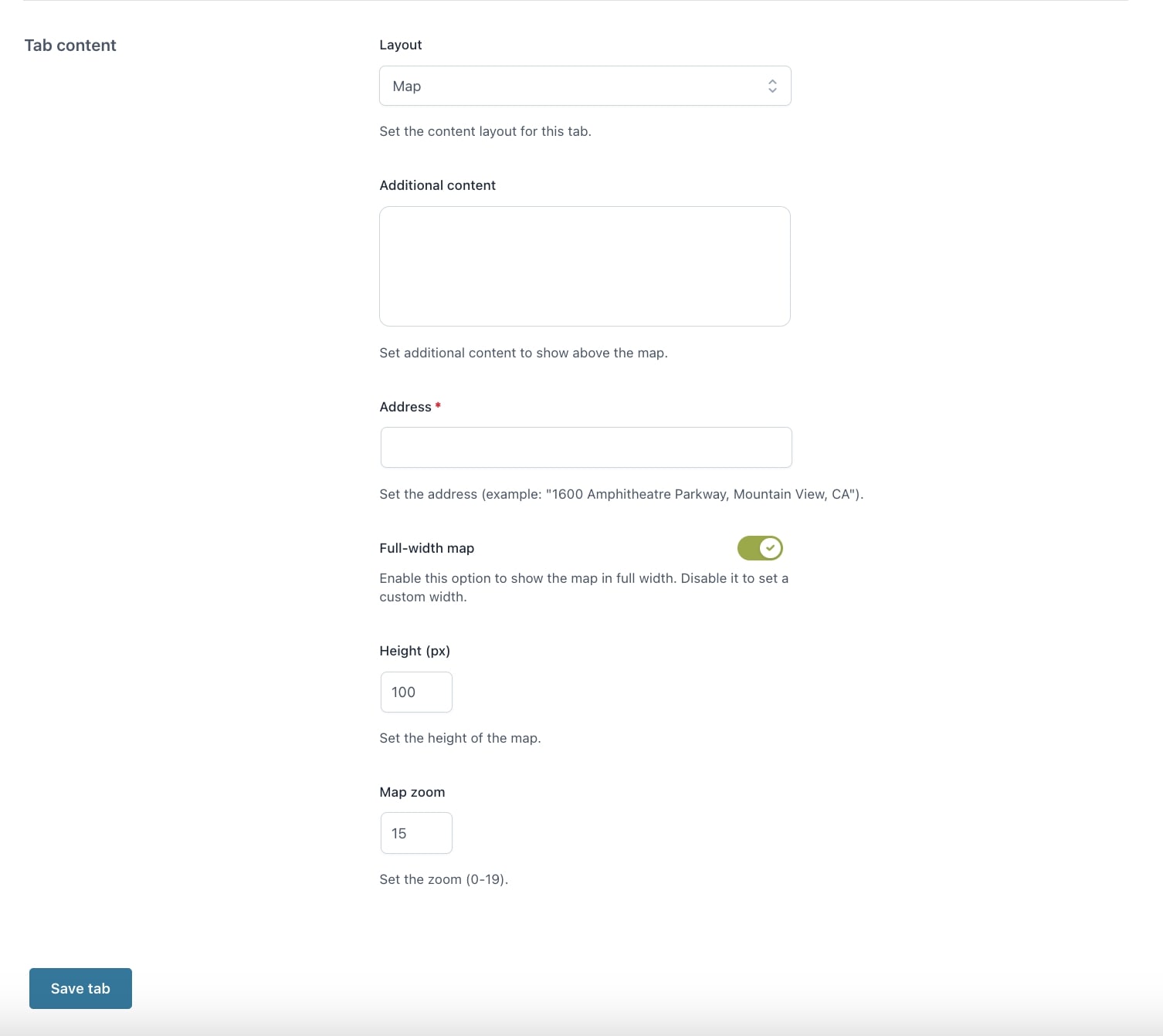Click the Tab content section heading

(70, 46)
